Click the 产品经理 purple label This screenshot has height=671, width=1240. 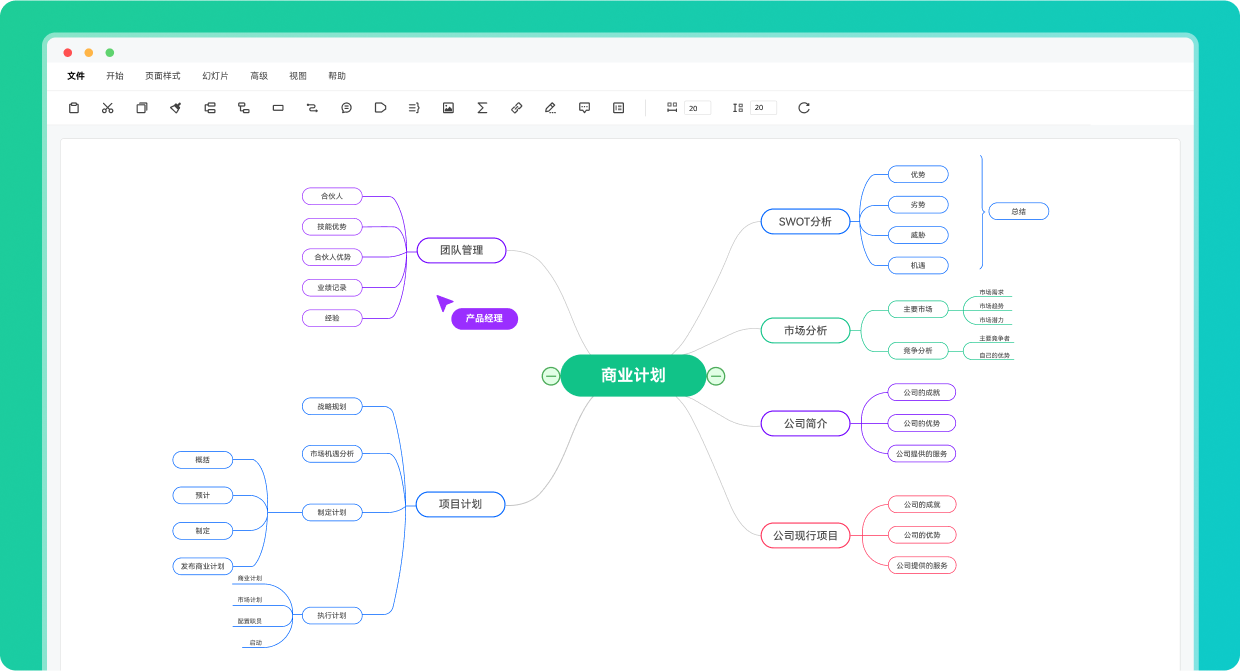(x=484, y=318)
